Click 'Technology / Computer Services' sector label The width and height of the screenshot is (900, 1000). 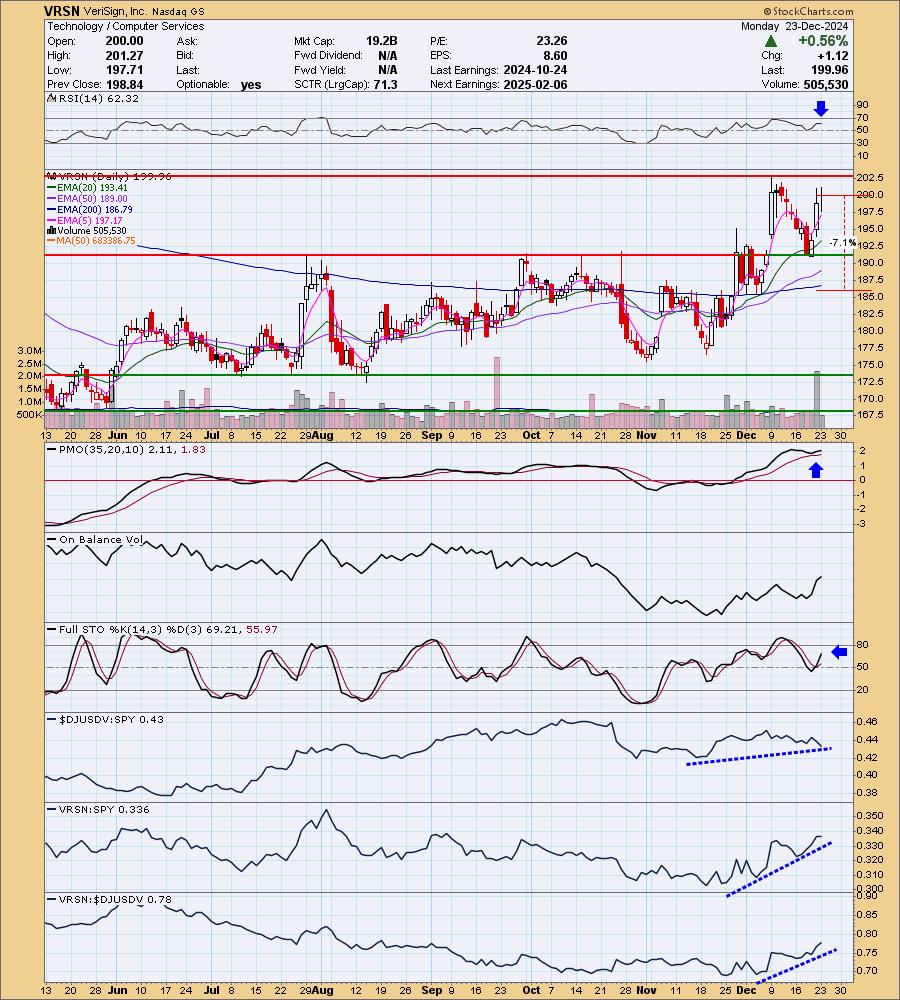tap(126, 26)
